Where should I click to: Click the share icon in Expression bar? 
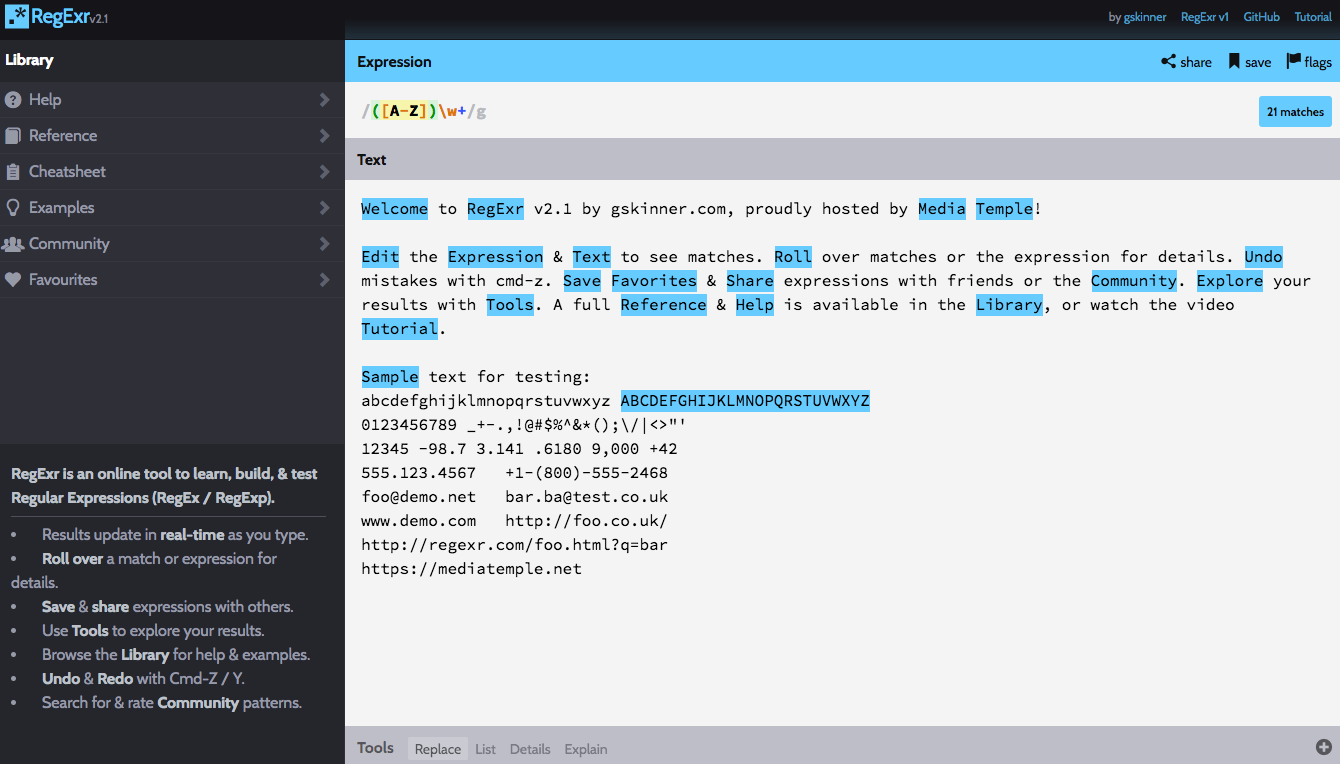[x=1168, y=62]
